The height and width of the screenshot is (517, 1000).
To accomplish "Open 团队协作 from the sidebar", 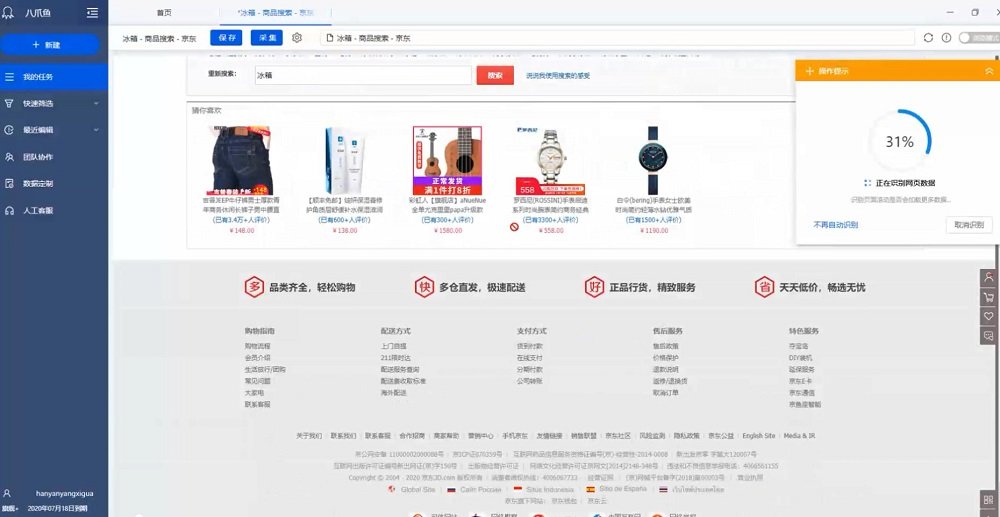I will pyautogui.click(x=38, y=157).
